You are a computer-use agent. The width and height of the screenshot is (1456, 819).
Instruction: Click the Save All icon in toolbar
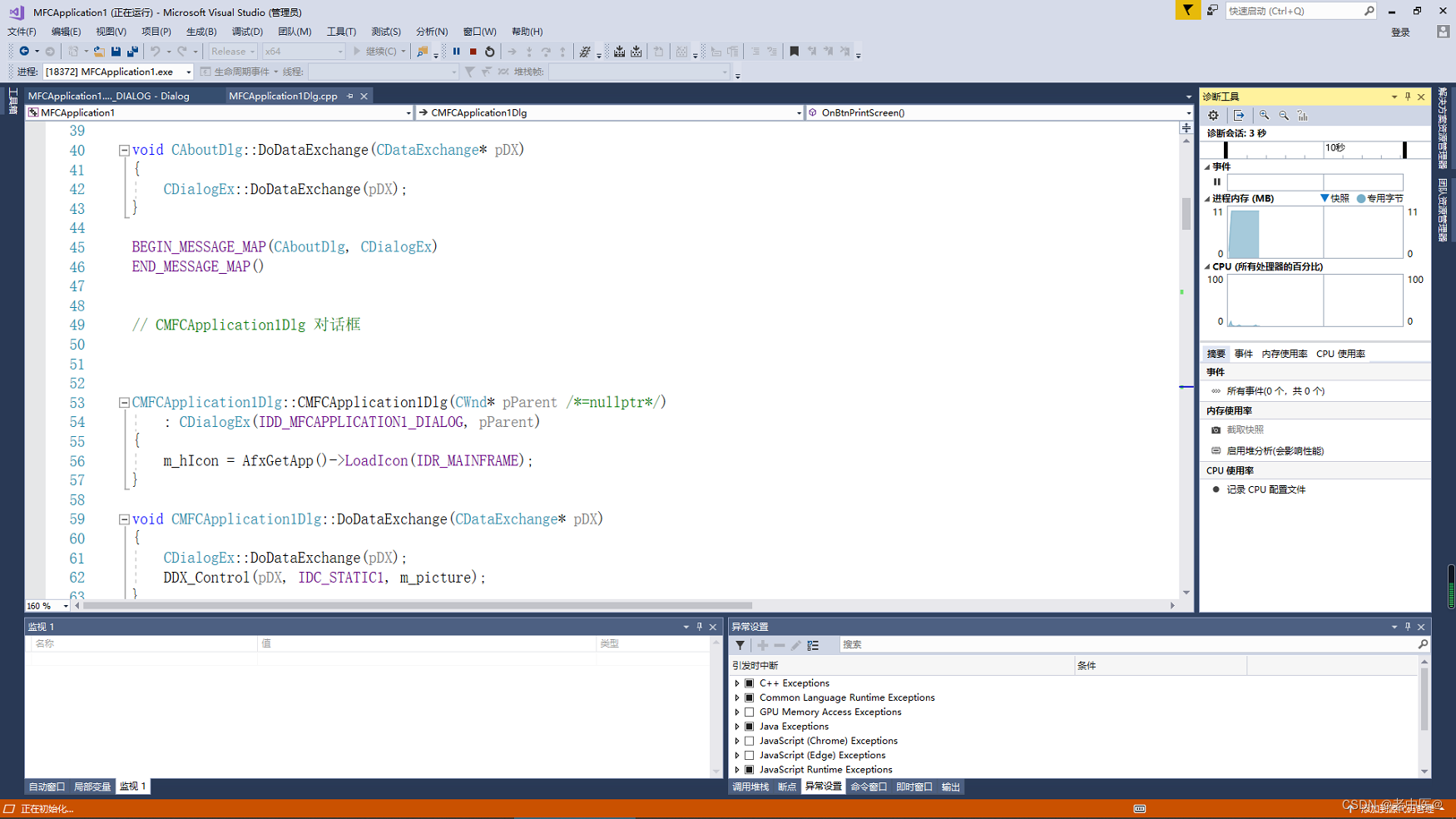(x=132, y=52)
